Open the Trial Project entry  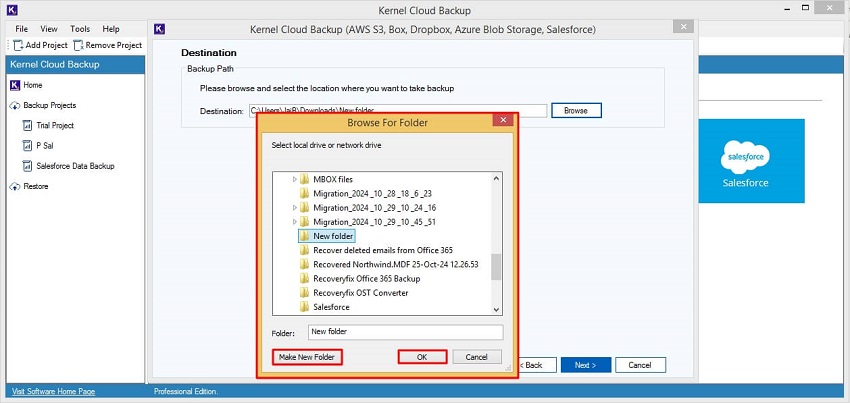coord(55,125)
